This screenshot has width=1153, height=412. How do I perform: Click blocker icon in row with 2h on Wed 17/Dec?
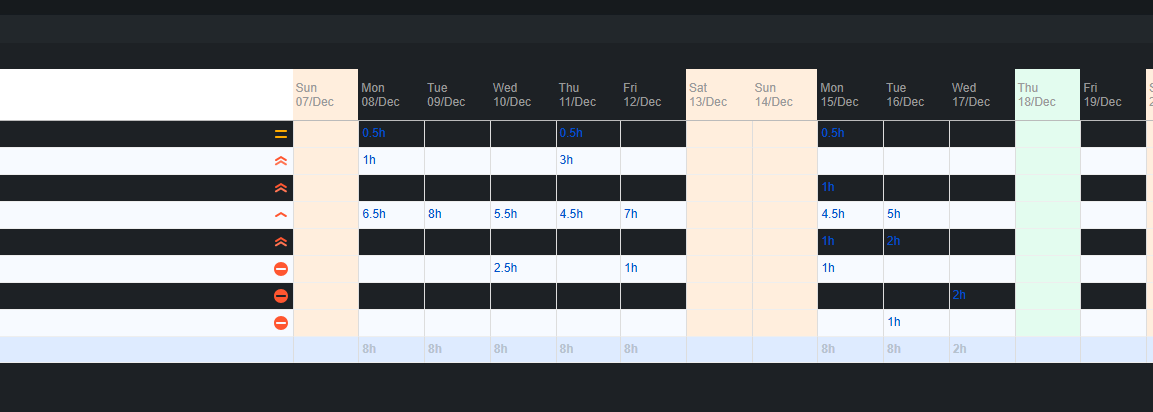(x=280, y=296)
